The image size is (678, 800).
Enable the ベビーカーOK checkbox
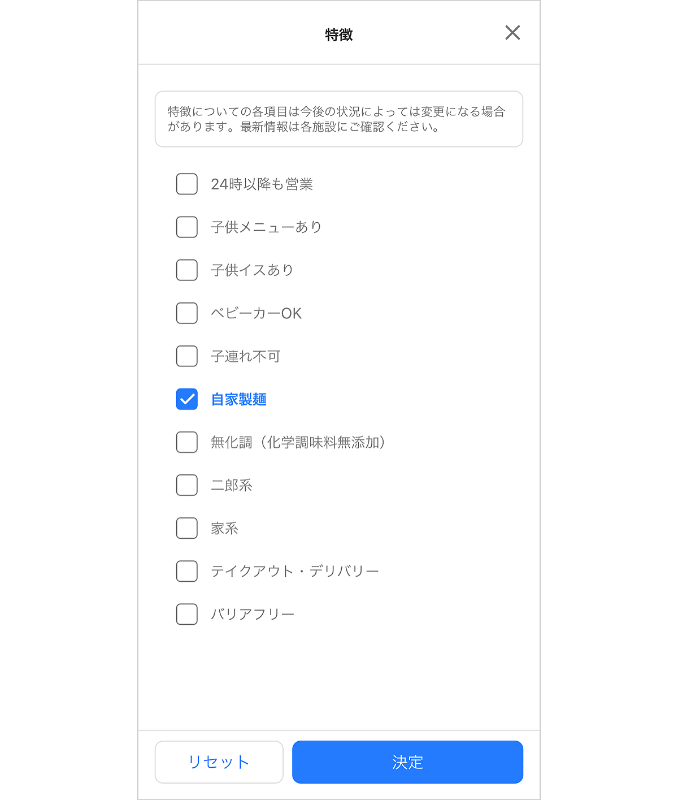tap(186, 313)
